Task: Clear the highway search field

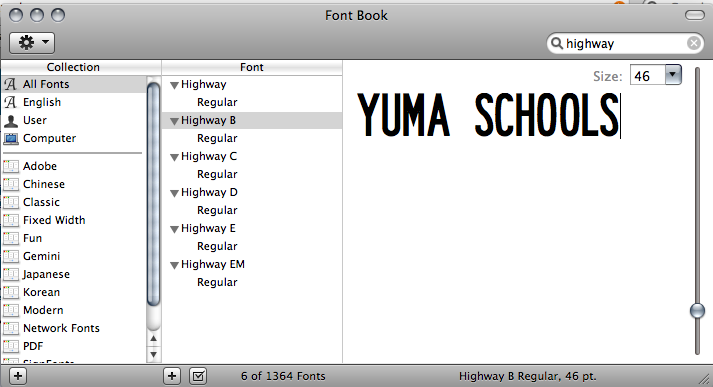Action: click(x=693, y=43)
